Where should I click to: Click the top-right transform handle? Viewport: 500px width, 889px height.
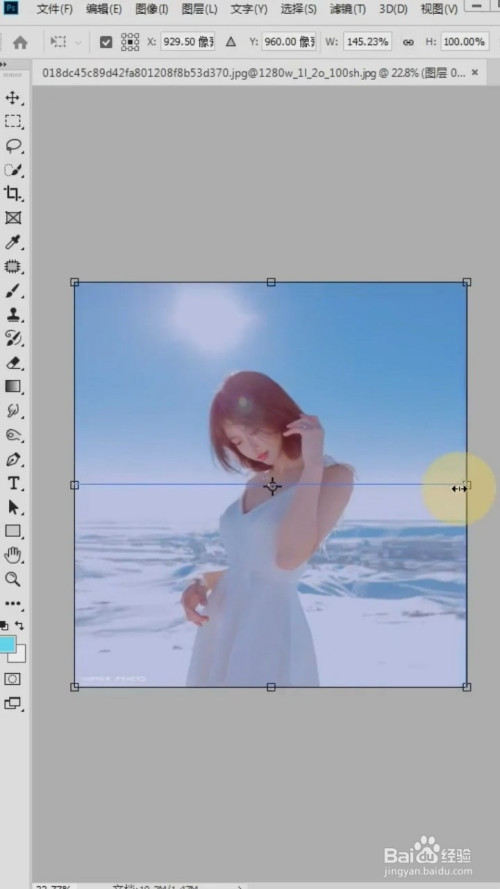[467, 282]
